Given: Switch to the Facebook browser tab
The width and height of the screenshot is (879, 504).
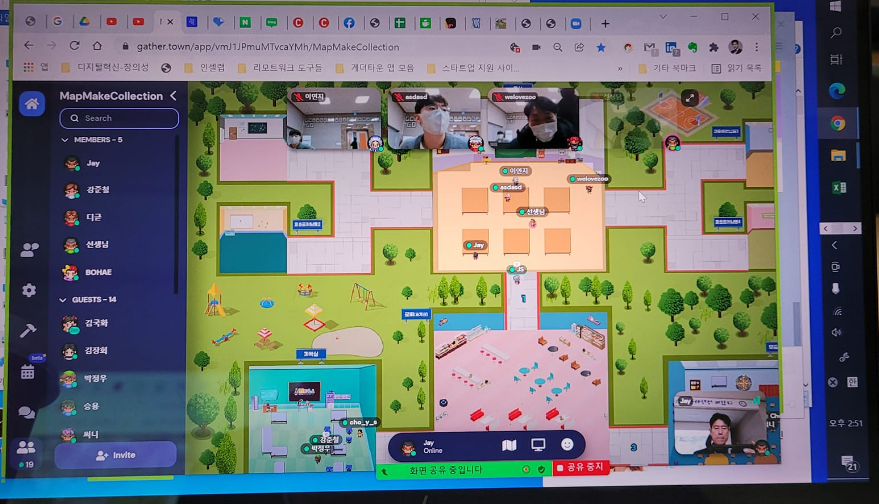Looking at the screenshot, I should (349, 22).
